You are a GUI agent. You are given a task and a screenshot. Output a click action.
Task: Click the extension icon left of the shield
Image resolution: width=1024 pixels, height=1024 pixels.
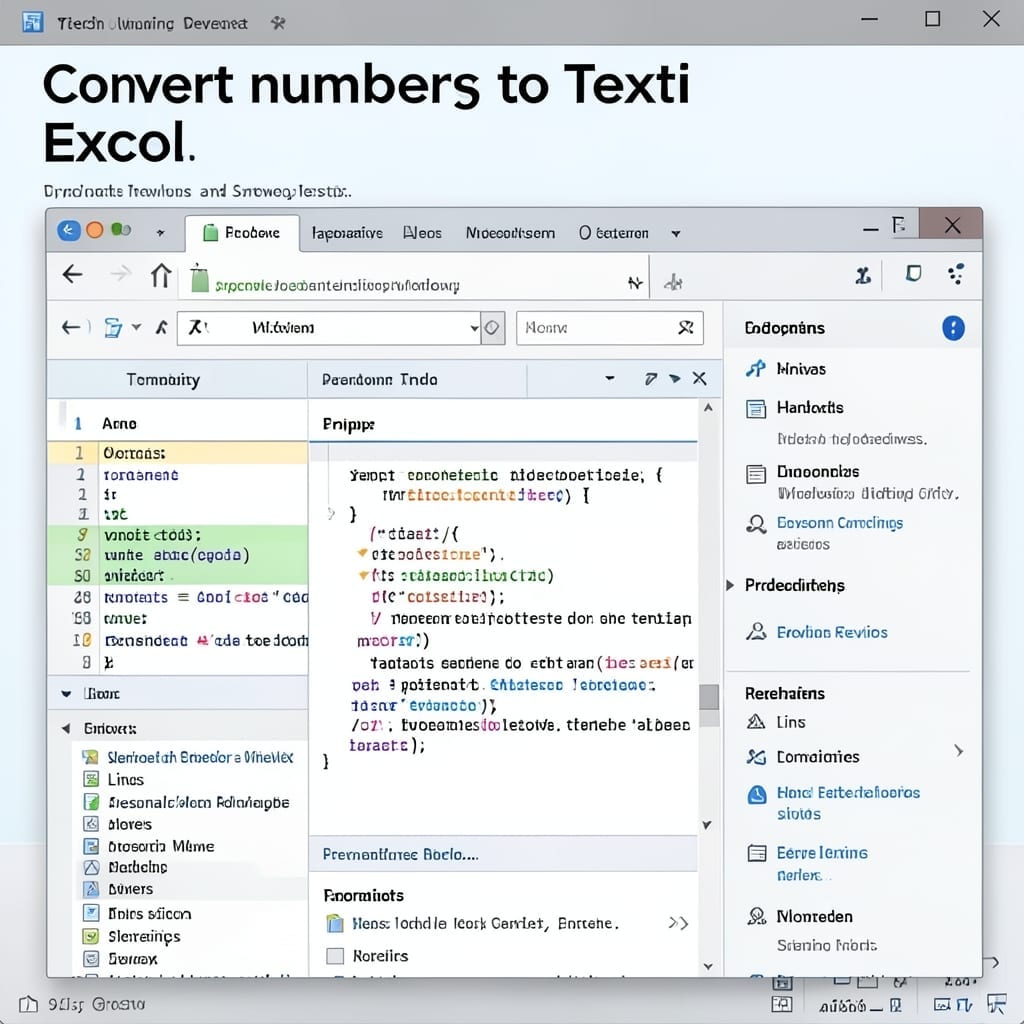pos(863,276)
